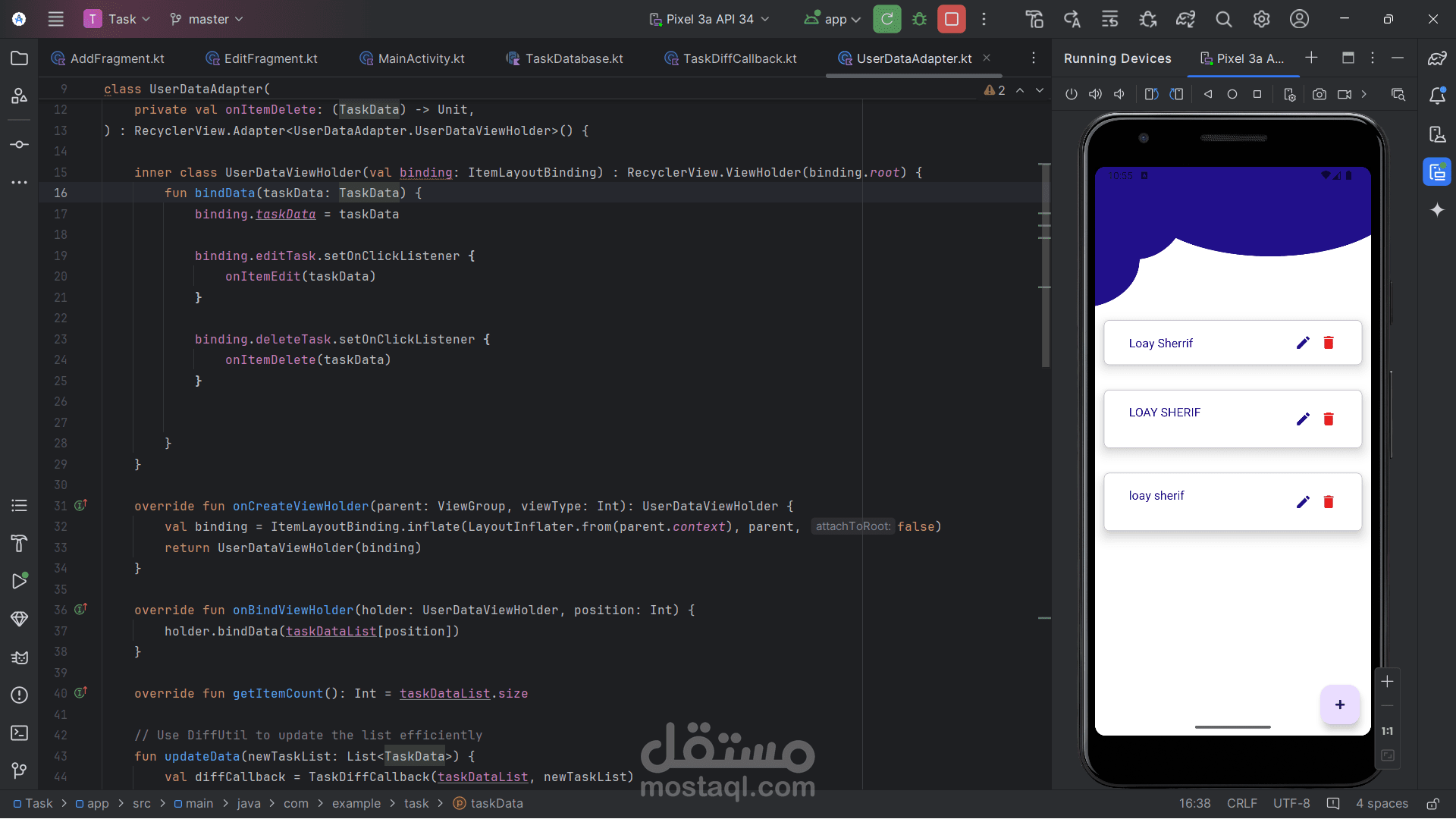The image size is (1456, 819).
Task: Open the TaskDatabase.kt editor tab
Action: [x=573, y=58]
